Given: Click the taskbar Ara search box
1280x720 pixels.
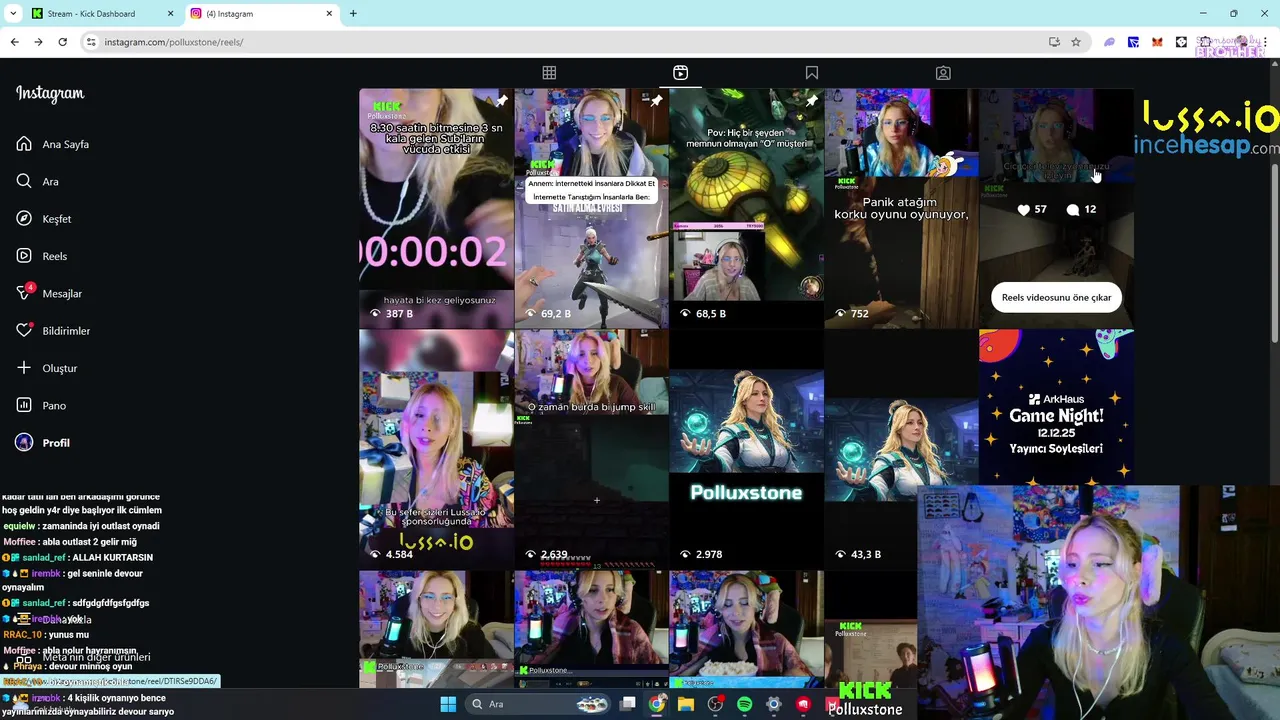Looking at the screenshot, I should (x=537, y=704).
